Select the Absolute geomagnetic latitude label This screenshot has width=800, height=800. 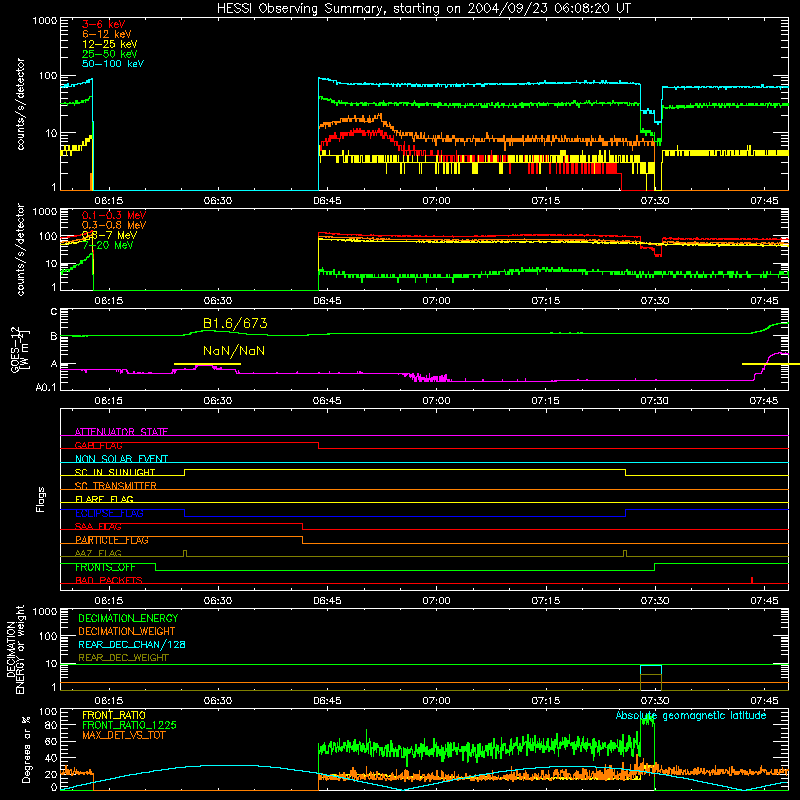691,715
